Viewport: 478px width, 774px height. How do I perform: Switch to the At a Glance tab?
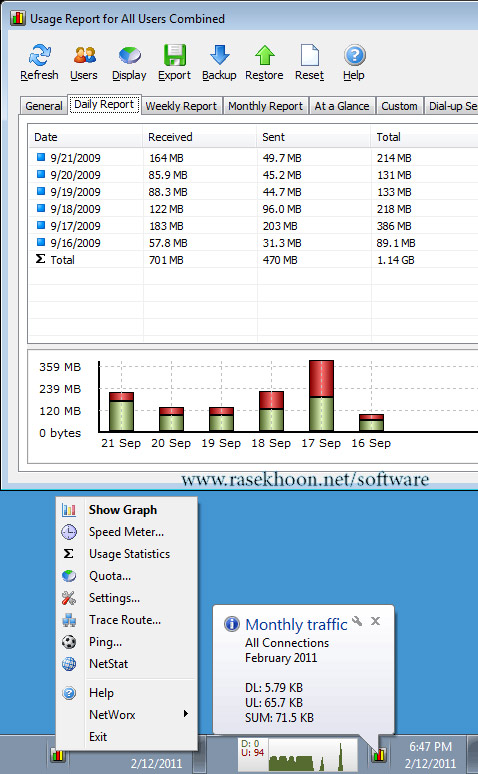point(342,106)
